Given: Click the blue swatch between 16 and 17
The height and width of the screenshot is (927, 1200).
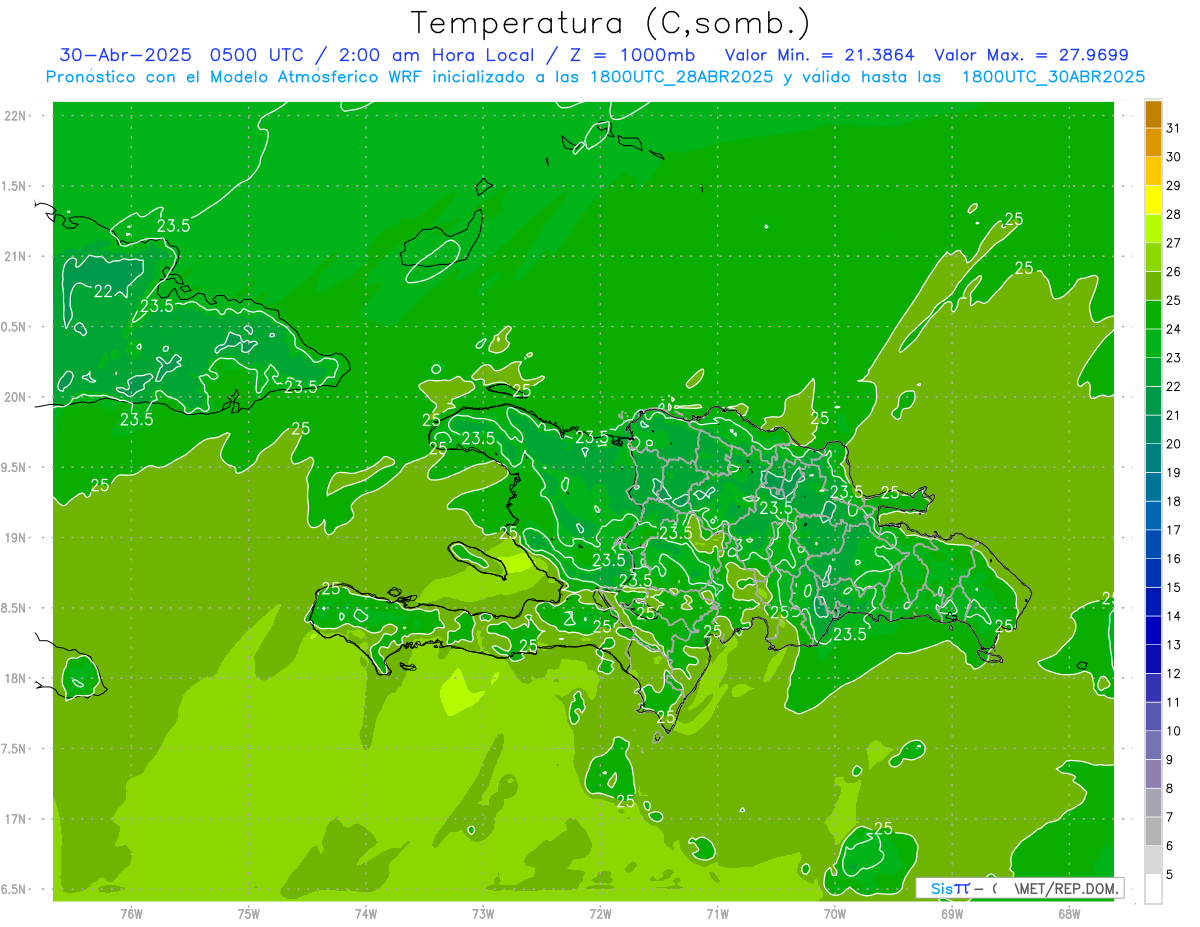Looking at the screenshot, I should click(1153, 544).
